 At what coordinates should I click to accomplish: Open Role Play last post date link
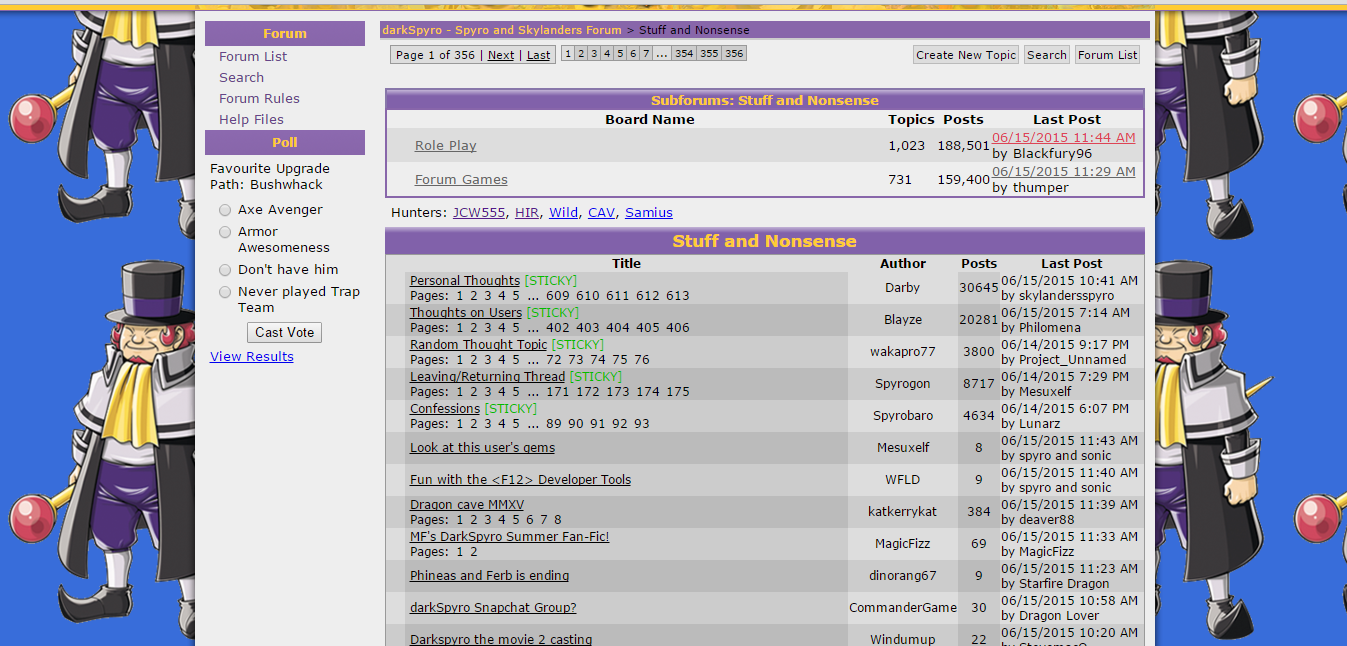click(1064, 138)
